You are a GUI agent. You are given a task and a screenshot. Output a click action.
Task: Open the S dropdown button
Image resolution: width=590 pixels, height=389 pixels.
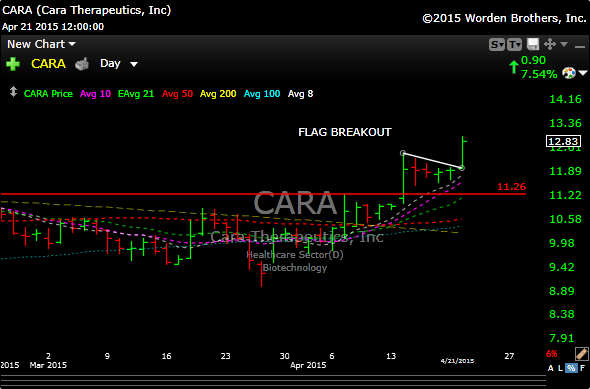click(x=497, y=45)
